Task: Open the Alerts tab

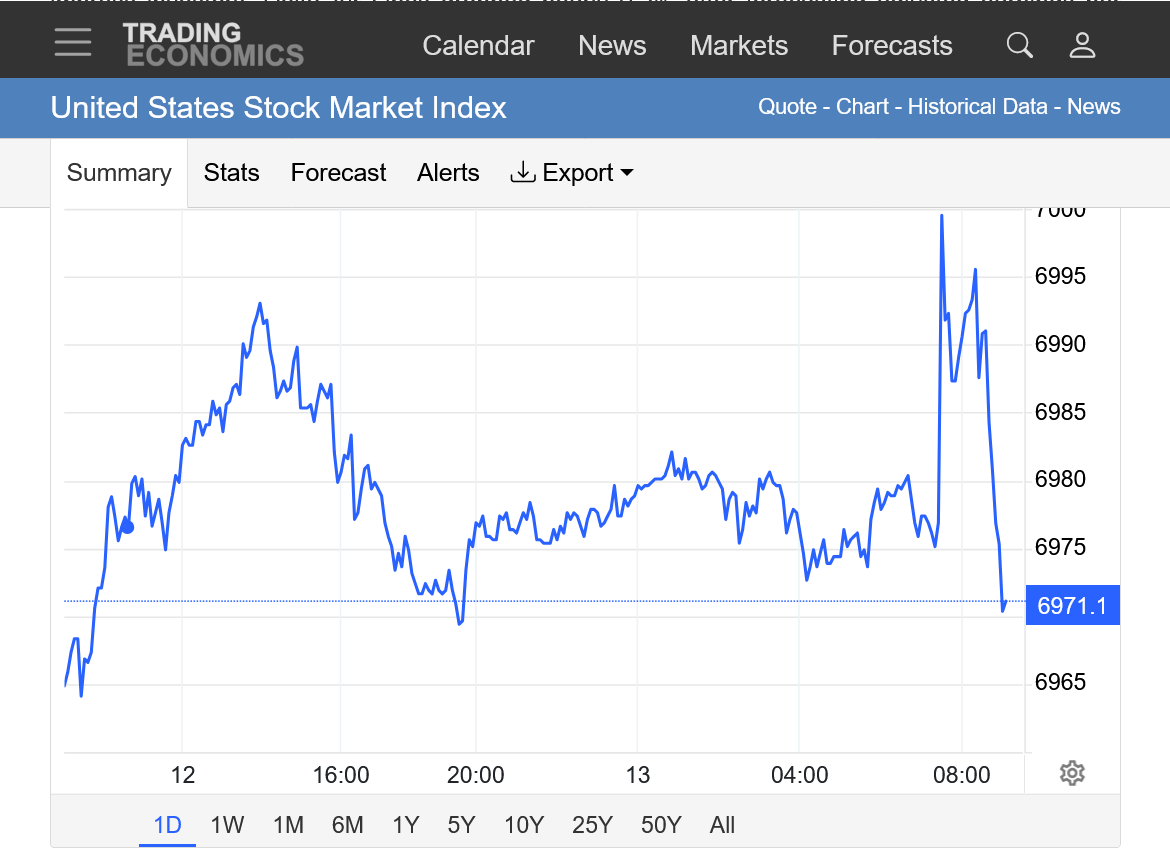Action: click(x=448, y=173)
